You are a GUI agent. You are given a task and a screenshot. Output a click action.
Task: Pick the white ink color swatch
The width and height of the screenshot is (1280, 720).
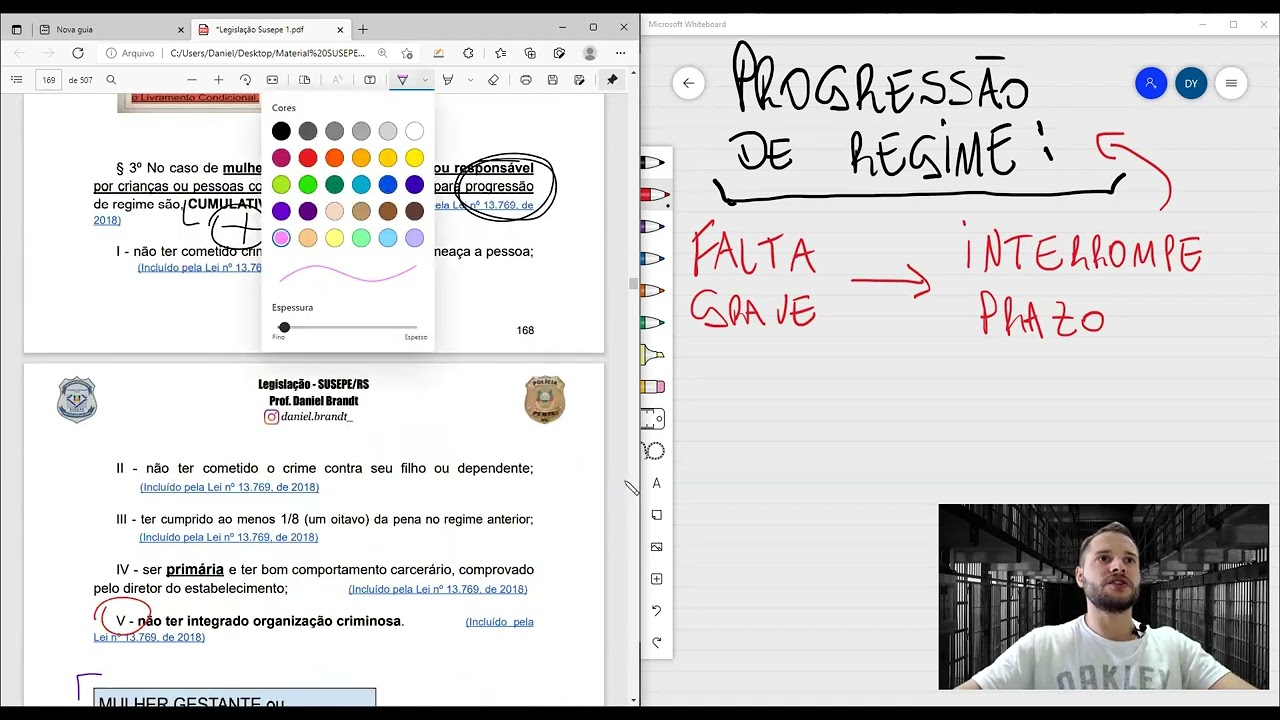[x=414, y=131]
